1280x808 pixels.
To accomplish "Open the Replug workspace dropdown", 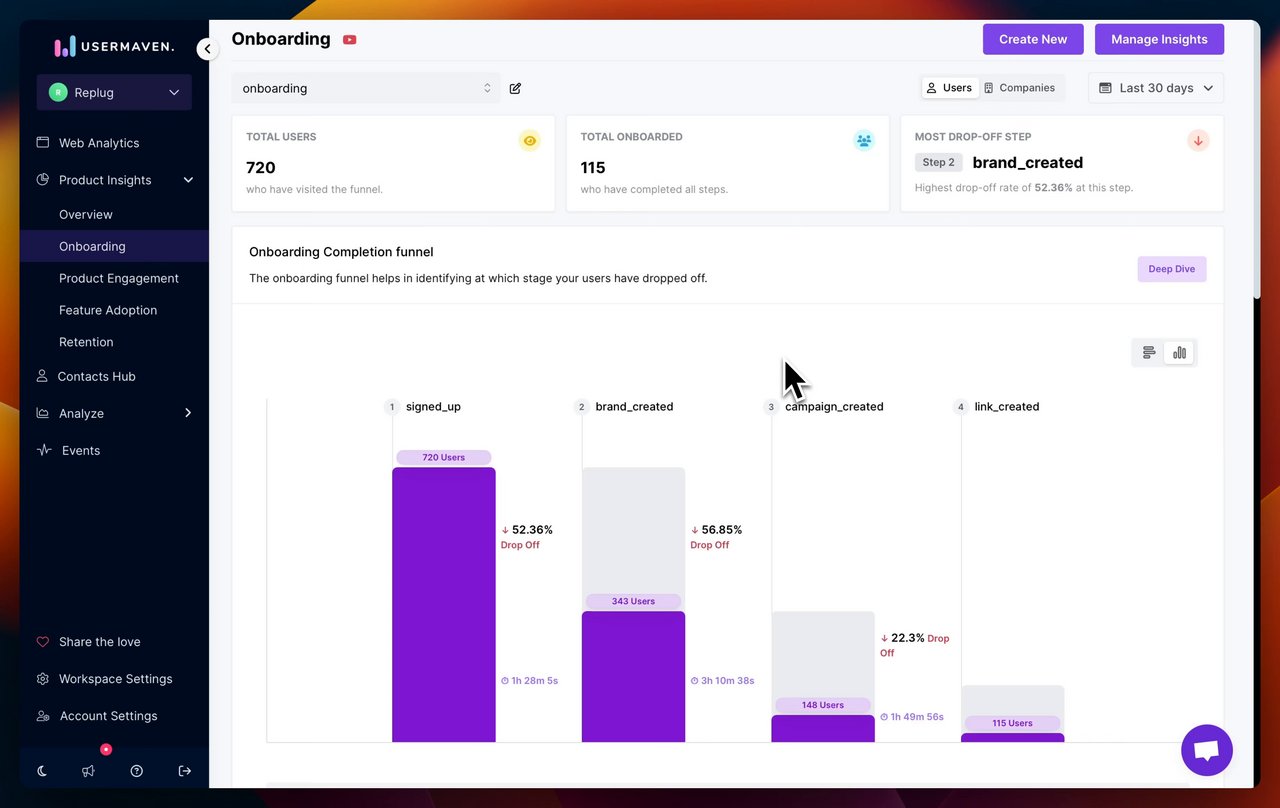I will coord(114,92).
